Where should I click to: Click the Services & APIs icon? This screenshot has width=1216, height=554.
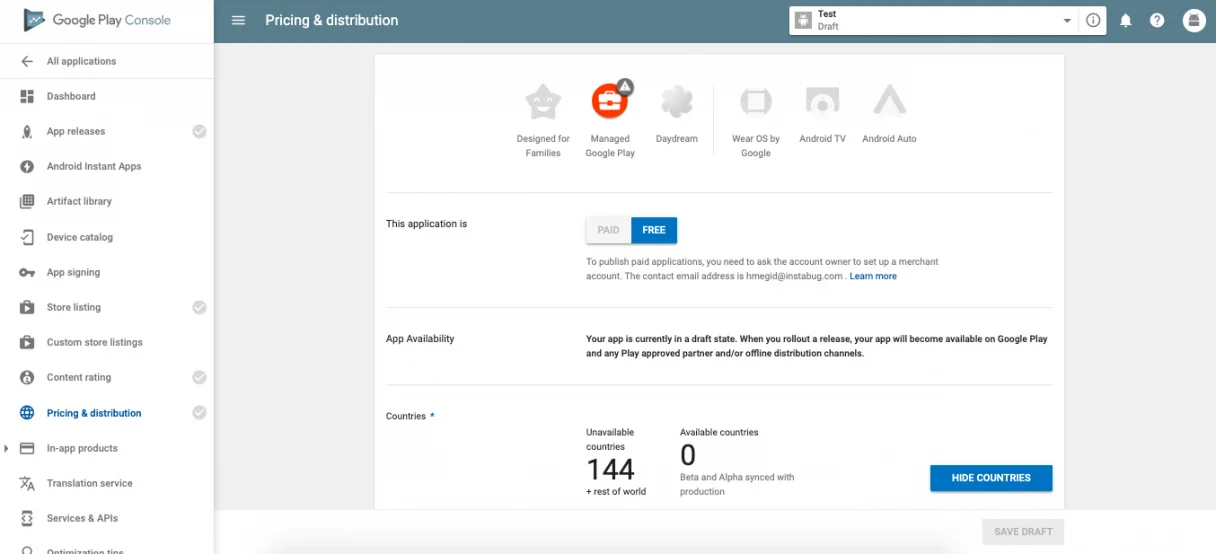[27, 518]
